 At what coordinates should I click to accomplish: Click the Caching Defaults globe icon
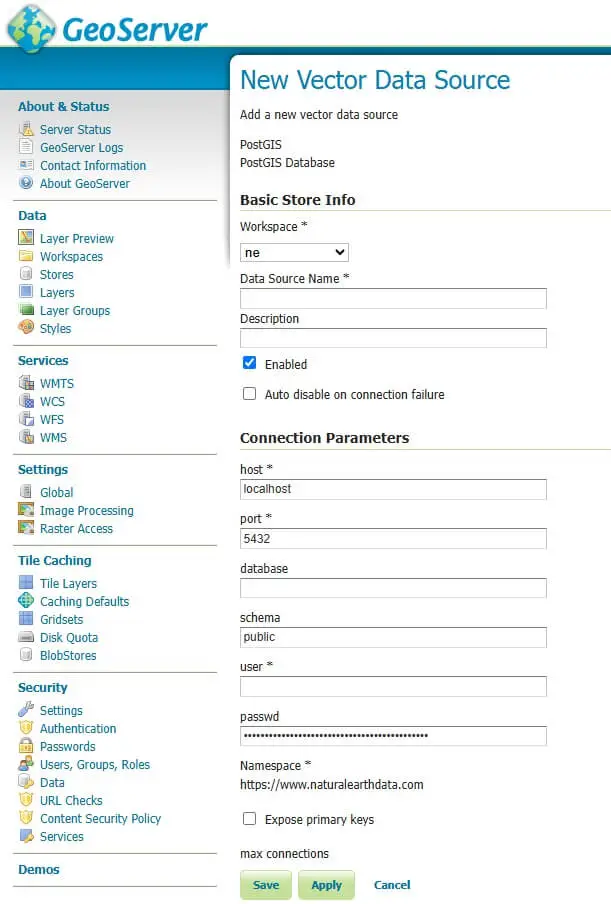(26, 600)
